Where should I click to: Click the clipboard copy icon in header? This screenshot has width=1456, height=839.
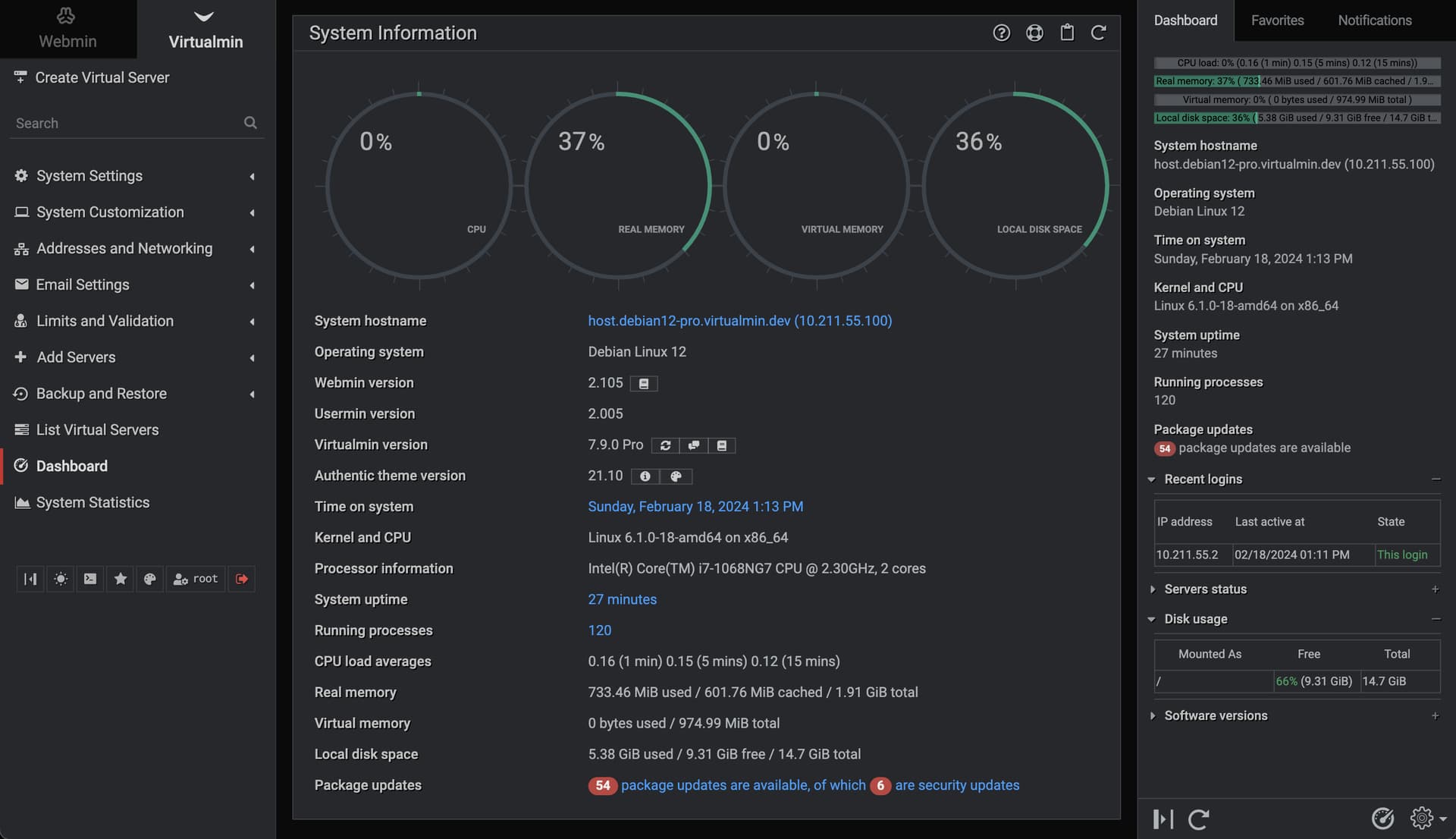pos(1067,33)
